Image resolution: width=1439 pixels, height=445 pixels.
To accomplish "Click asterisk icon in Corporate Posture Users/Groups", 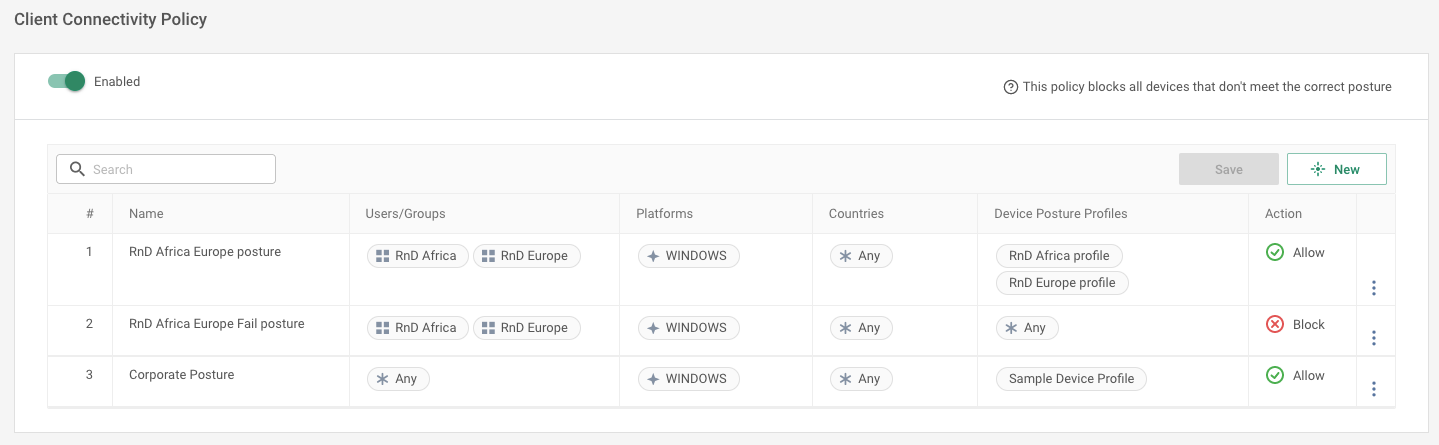I will (x=382, y=379).
